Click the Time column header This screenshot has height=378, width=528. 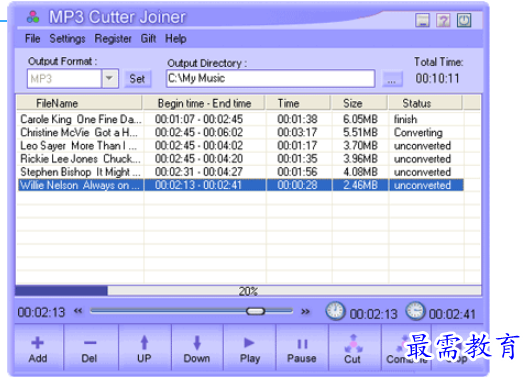coord(298,103)
